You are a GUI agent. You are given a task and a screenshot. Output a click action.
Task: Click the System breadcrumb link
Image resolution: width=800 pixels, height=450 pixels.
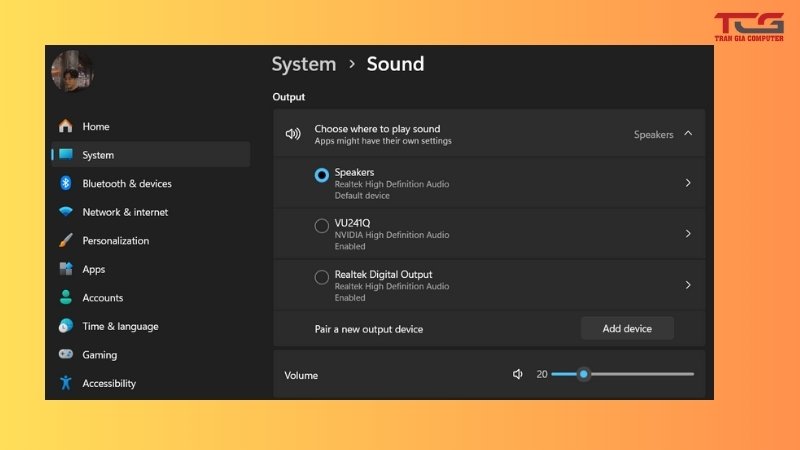tap(303, 64)
